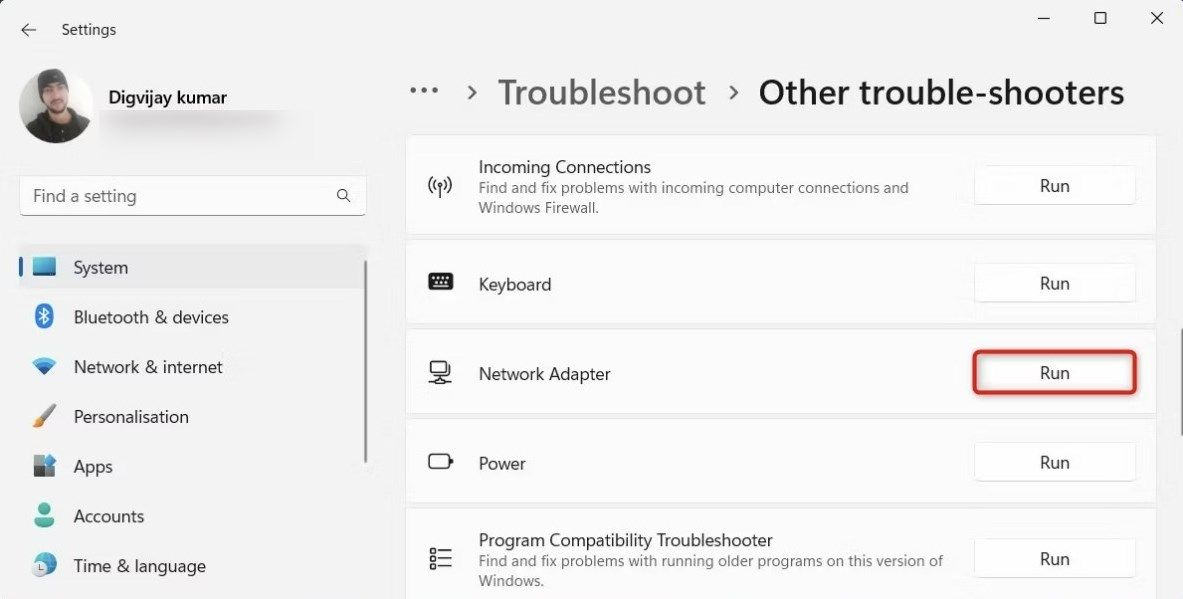
Task: Select the Network & internet globe icon
Action: (x=44, y=366)
